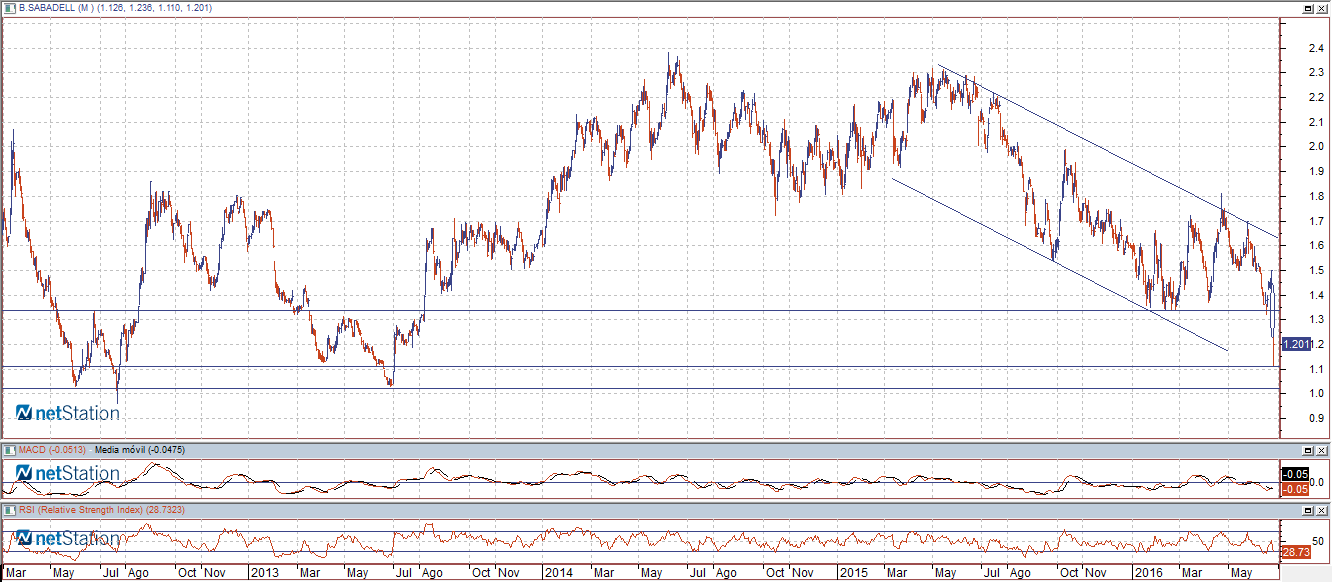The width and height of the screenshot is (1332, 582).
Task: Close the B.SABADELL price chart panel
Action: pos(1322,7)
